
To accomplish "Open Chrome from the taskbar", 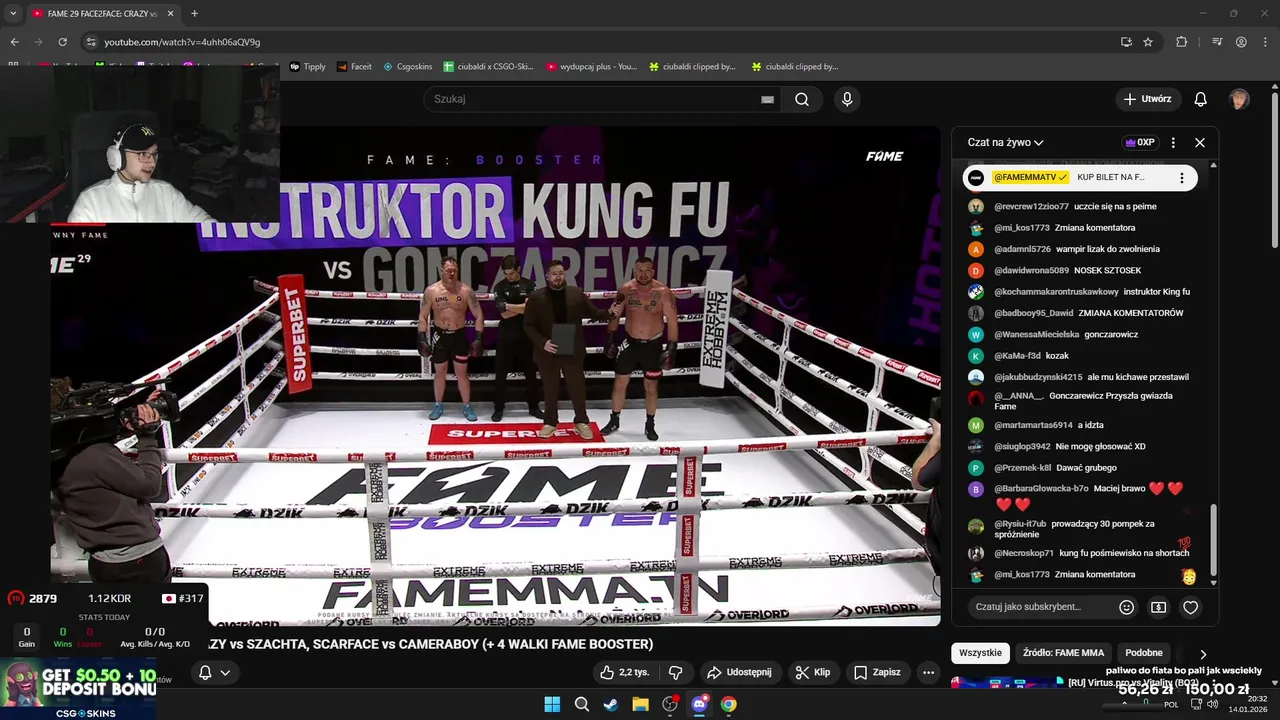I will pos(729,704).
